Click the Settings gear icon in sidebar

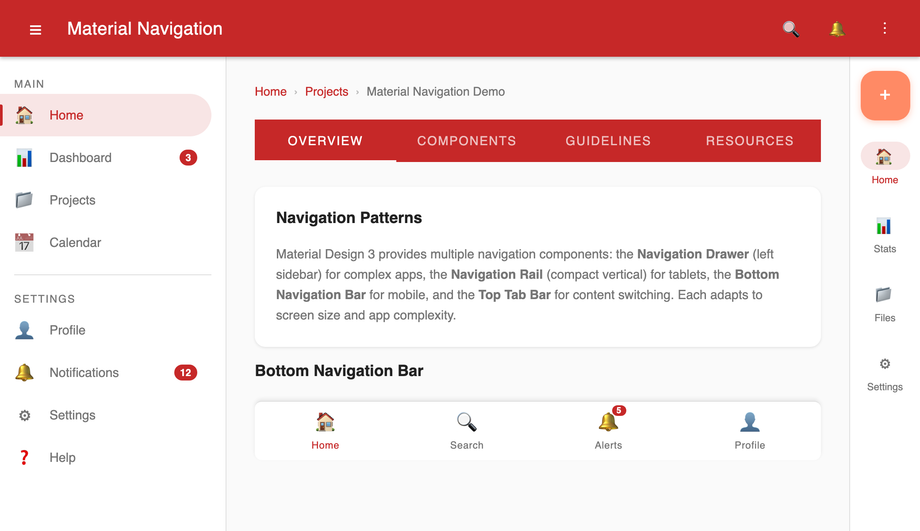pyautogui.click(x=24, y=415)
